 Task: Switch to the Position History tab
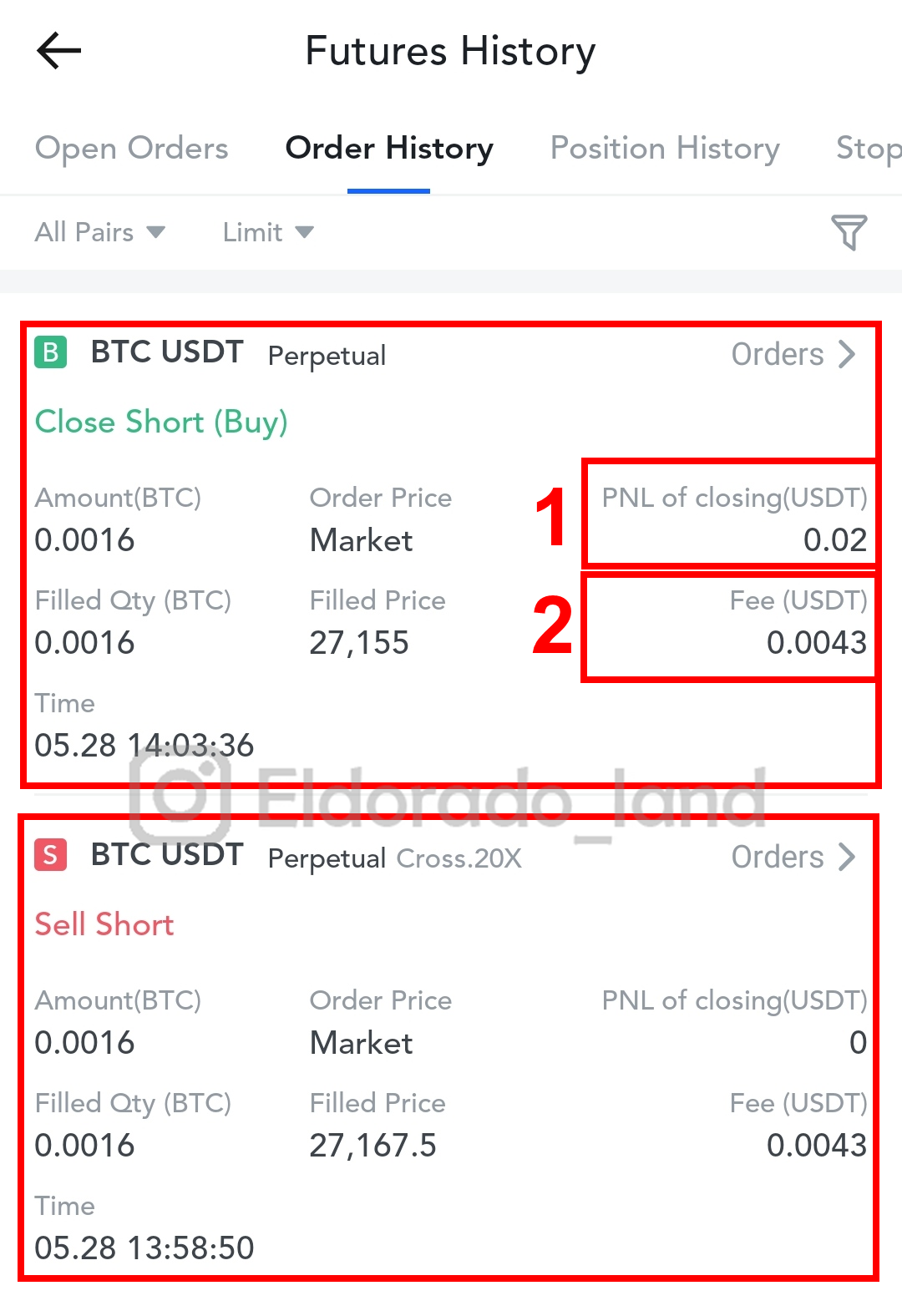click(665, 149)
